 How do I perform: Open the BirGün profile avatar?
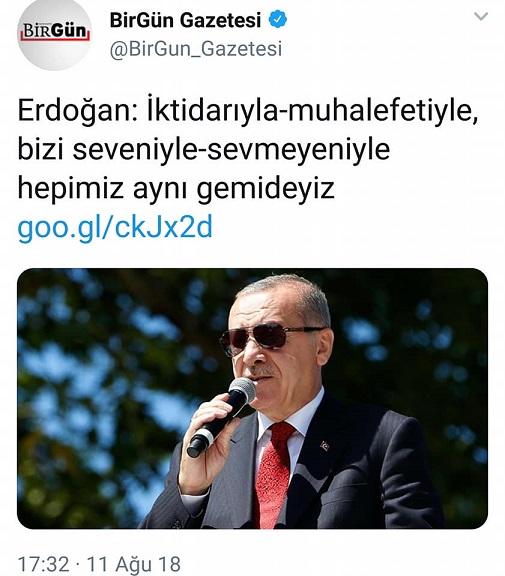[54, 32]
